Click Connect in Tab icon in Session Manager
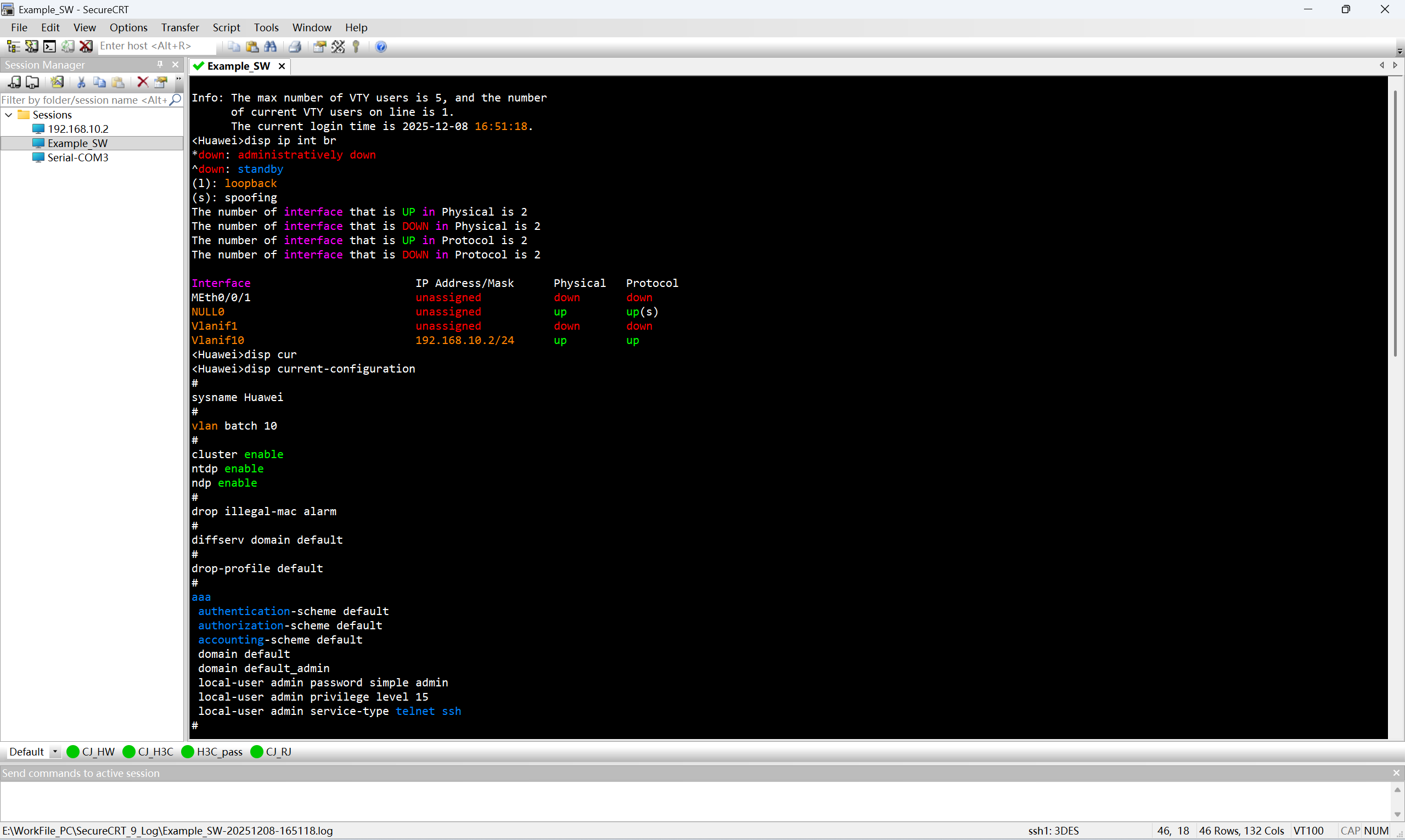The width and height of the screenshot is (1405, 840). click(32, 82)
